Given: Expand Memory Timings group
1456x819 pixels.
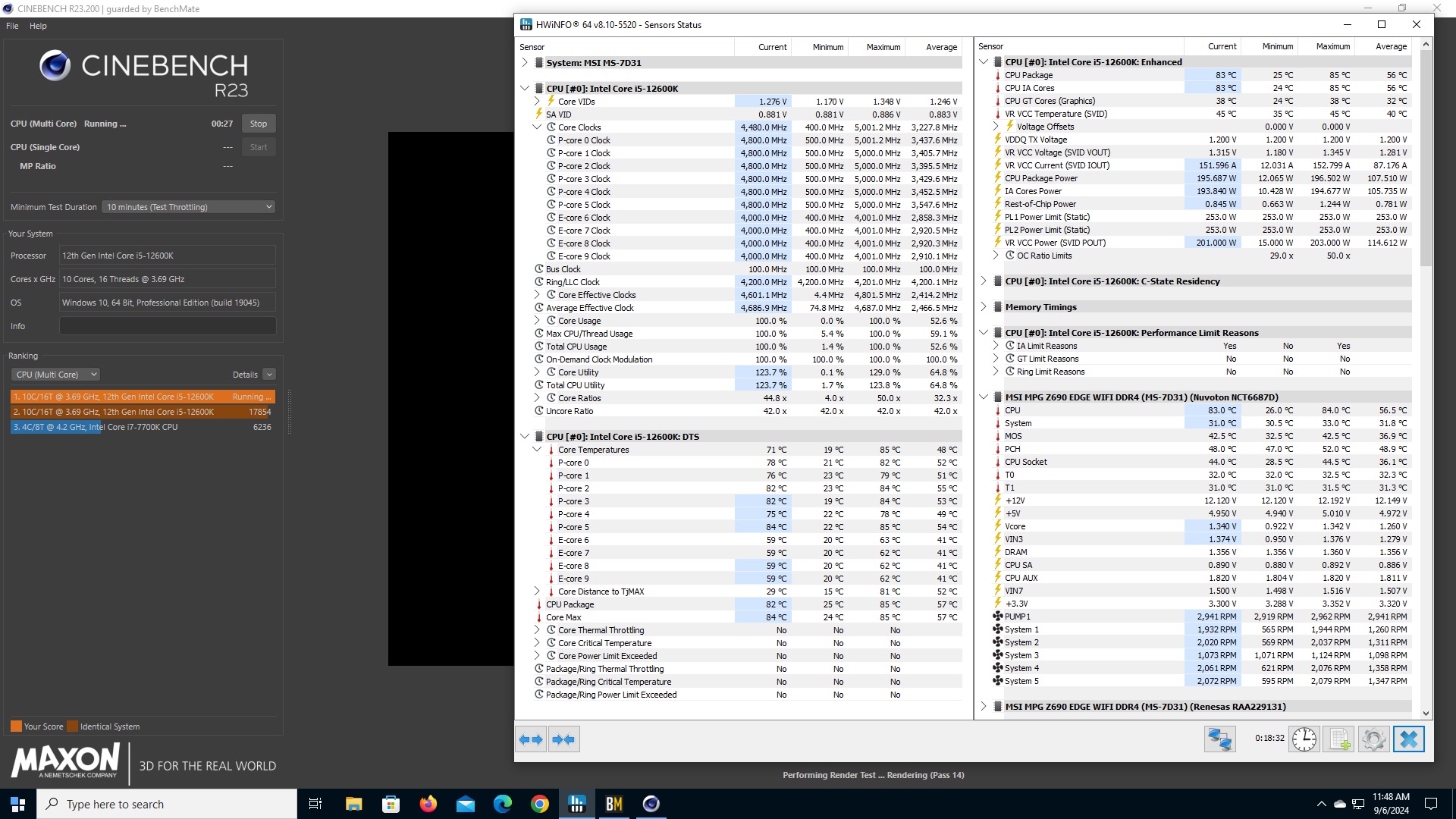Looking at the screenshot, I should click(984, 307).
